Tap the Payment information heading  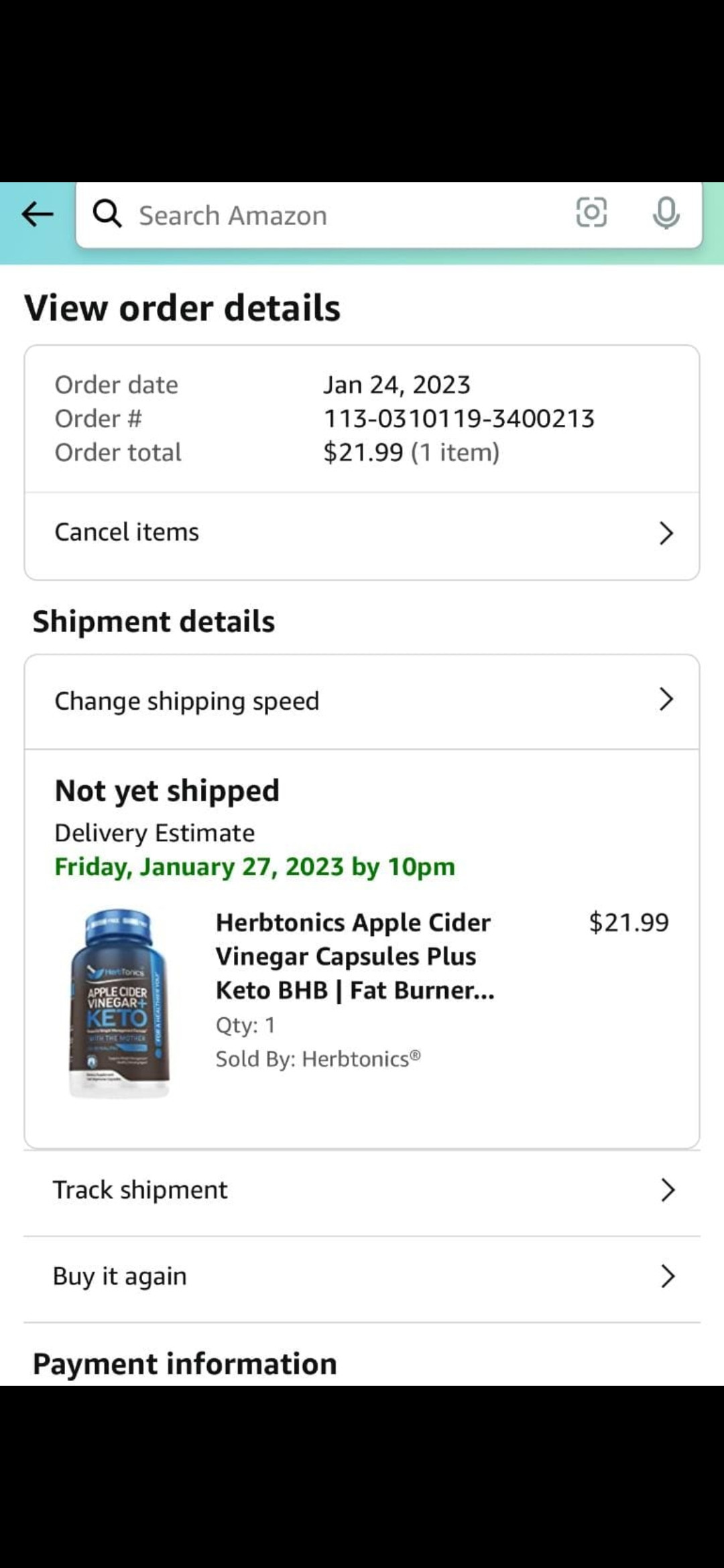click(185, 1364)
